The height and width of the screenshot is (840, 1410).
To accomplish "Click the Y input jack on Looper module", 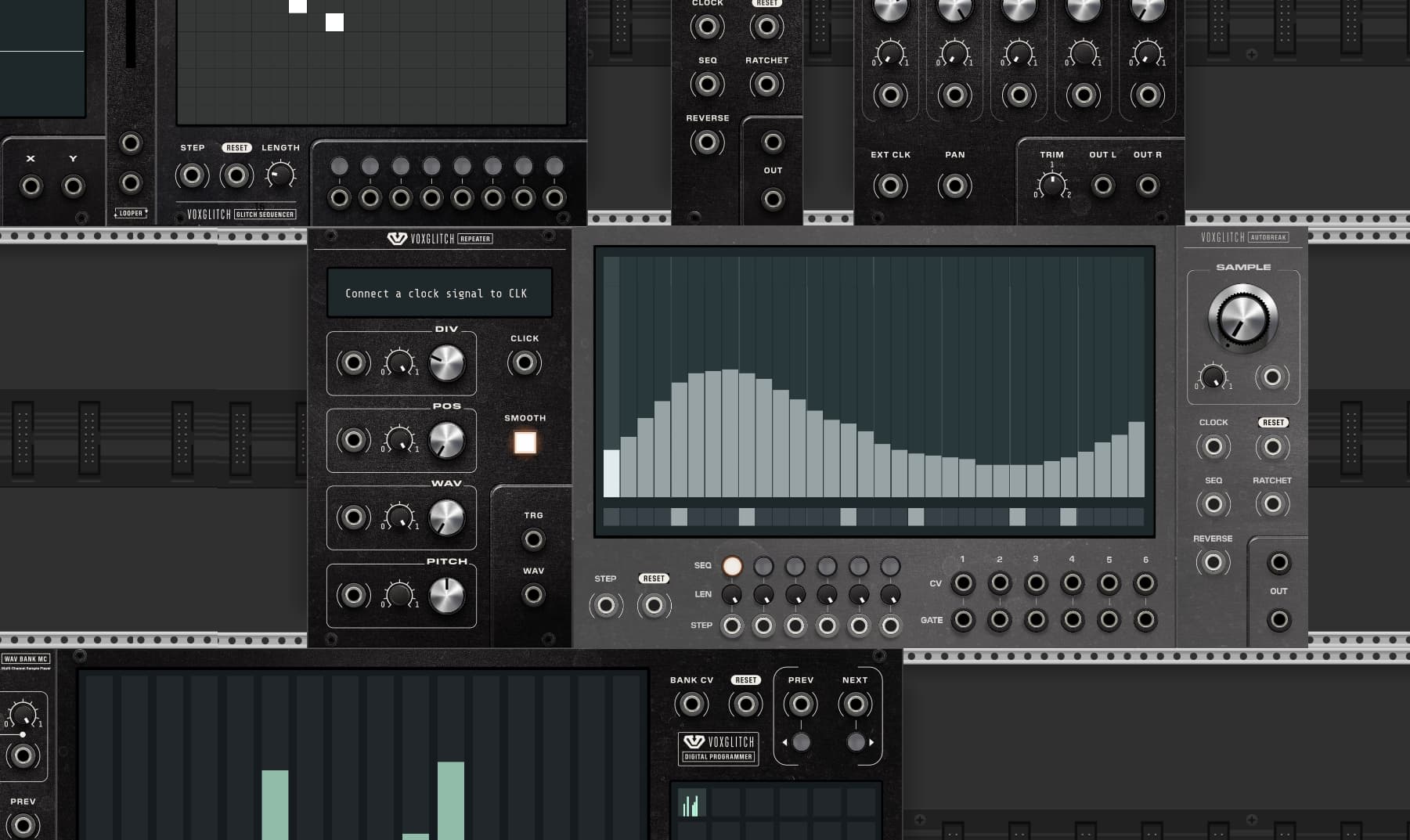I will tap(73, 186).
